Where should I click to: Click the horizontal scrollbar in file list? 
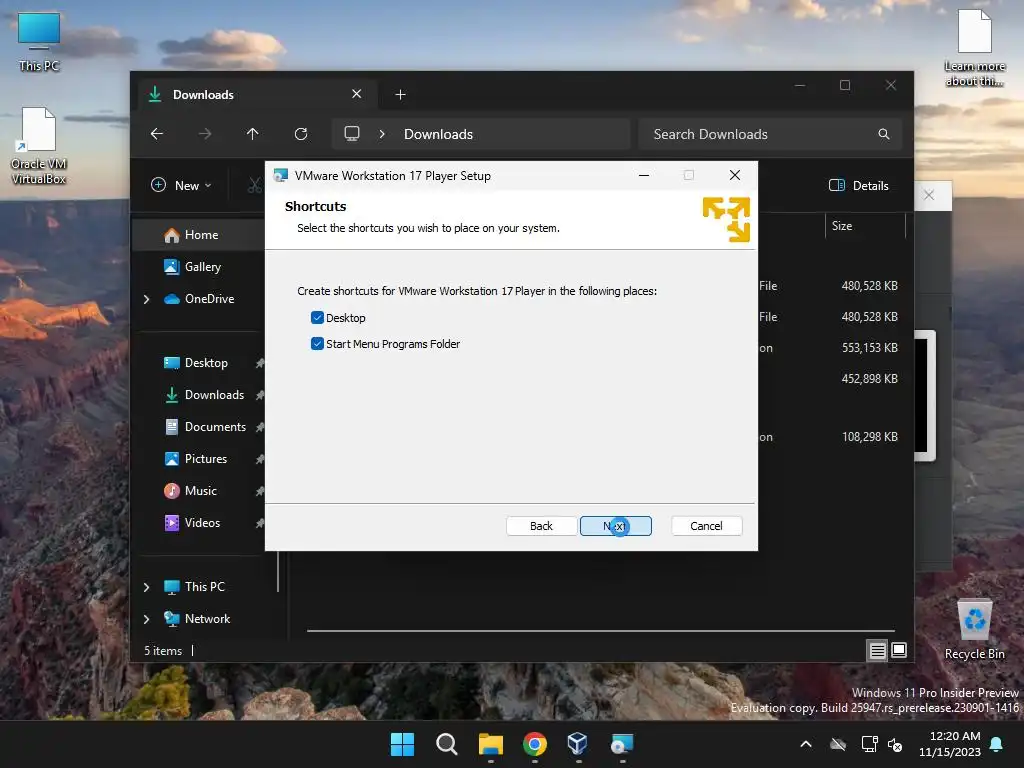click(600, 631)
